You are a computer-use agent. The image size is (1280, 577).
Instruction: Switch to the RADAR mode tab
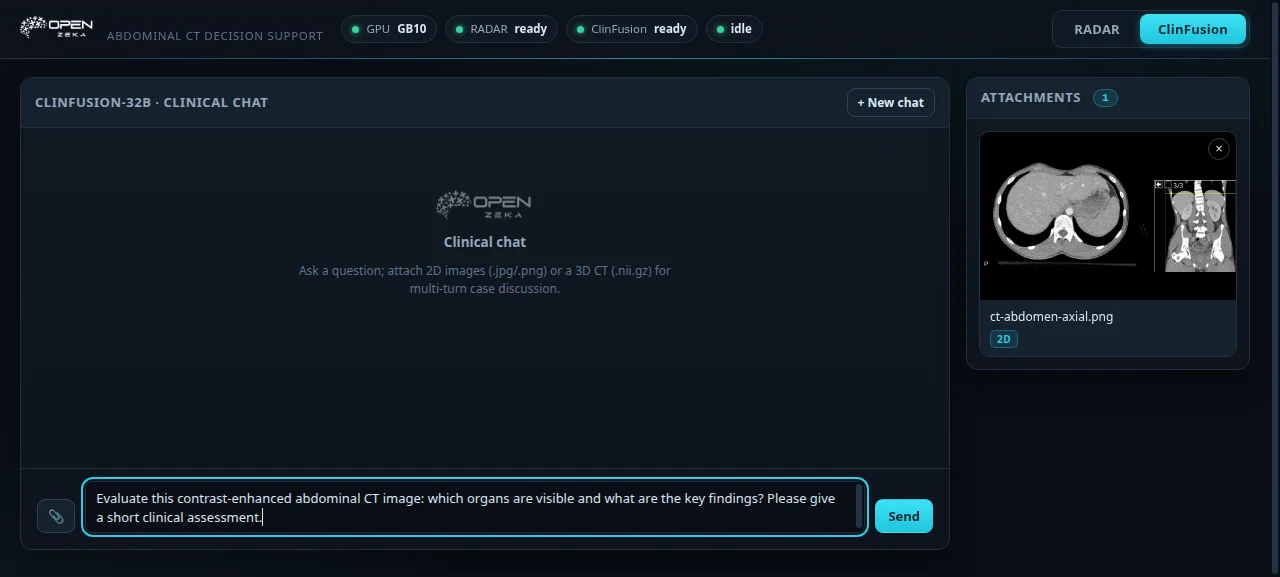(1097, 29)
